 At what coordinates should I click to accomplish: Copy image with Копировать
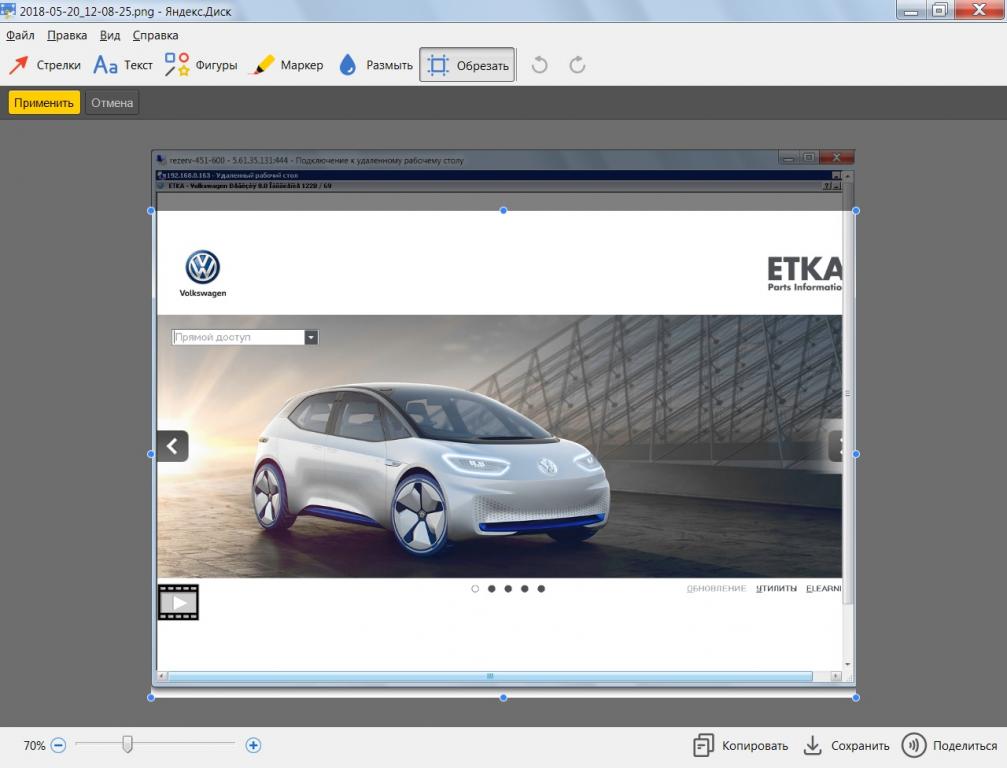740,746
